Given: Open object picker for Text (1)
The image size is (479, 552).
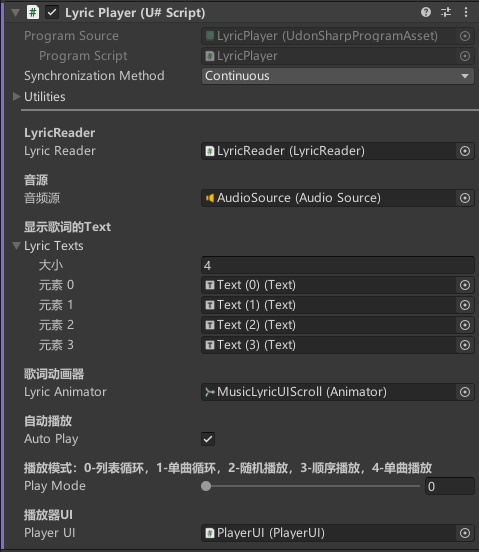Looking at the screenshot, I should tap(465, 305).
